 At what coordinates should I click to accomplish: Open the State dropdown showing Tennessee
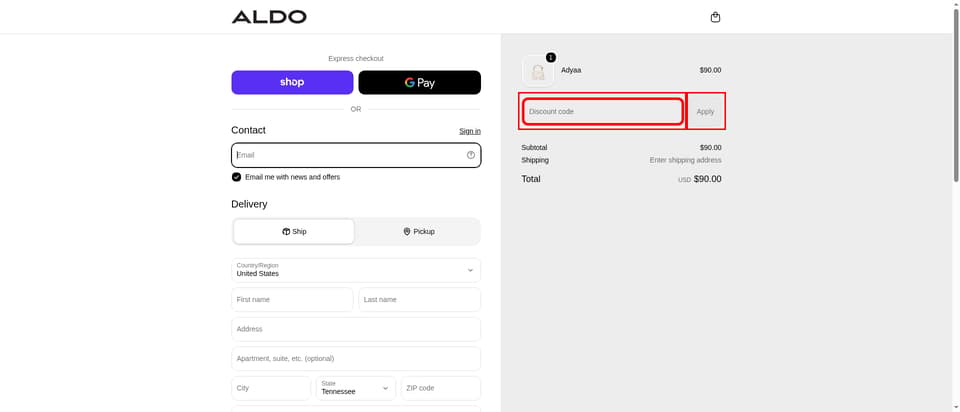(x=356, y=388)
